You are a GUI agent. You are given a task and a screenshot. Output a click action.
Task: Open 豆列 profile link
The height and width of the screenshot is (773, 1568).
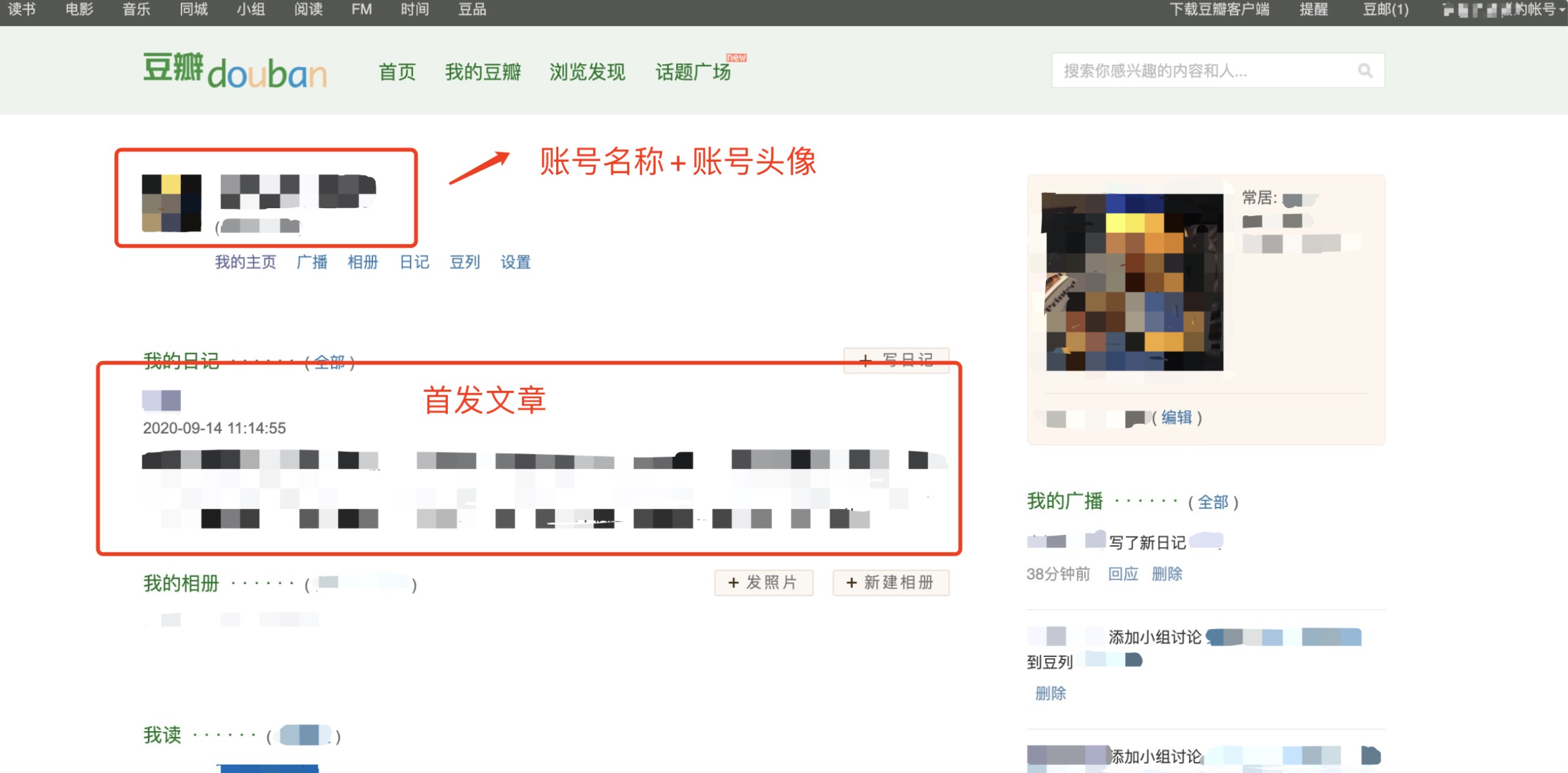click(465, 262)
